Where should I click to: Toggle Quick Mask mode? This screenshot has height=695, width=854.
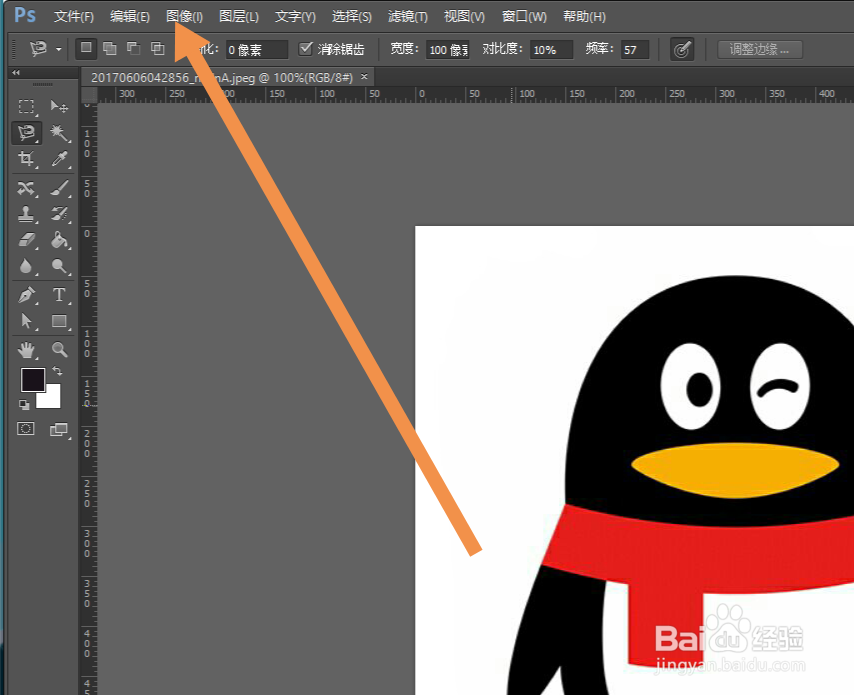pyautogui.click(x=26, y=429)
